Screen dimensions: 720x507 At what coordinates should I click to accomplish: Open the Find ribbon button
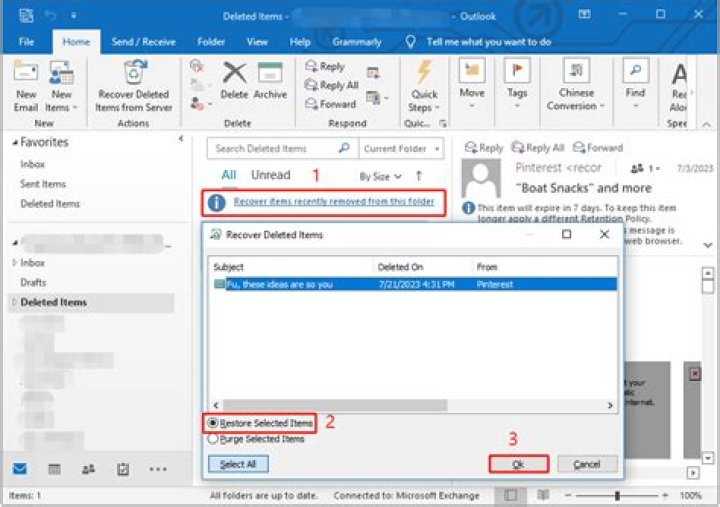click(x=636, y=84)
